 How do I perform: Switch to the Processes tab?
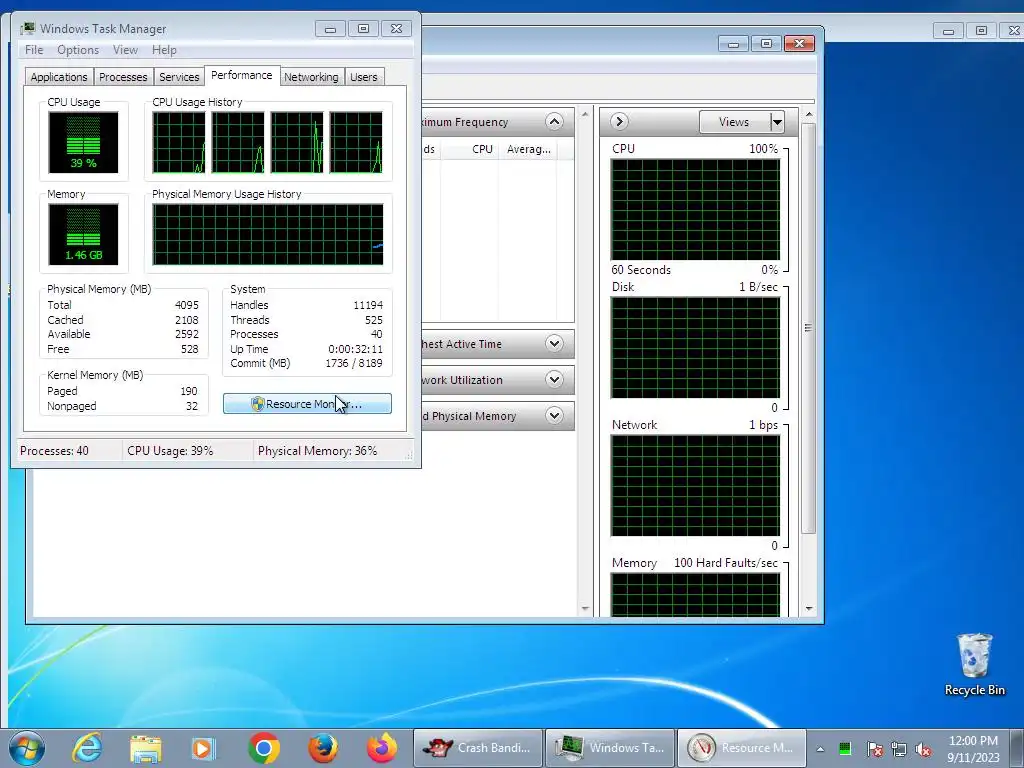point(123,77)
